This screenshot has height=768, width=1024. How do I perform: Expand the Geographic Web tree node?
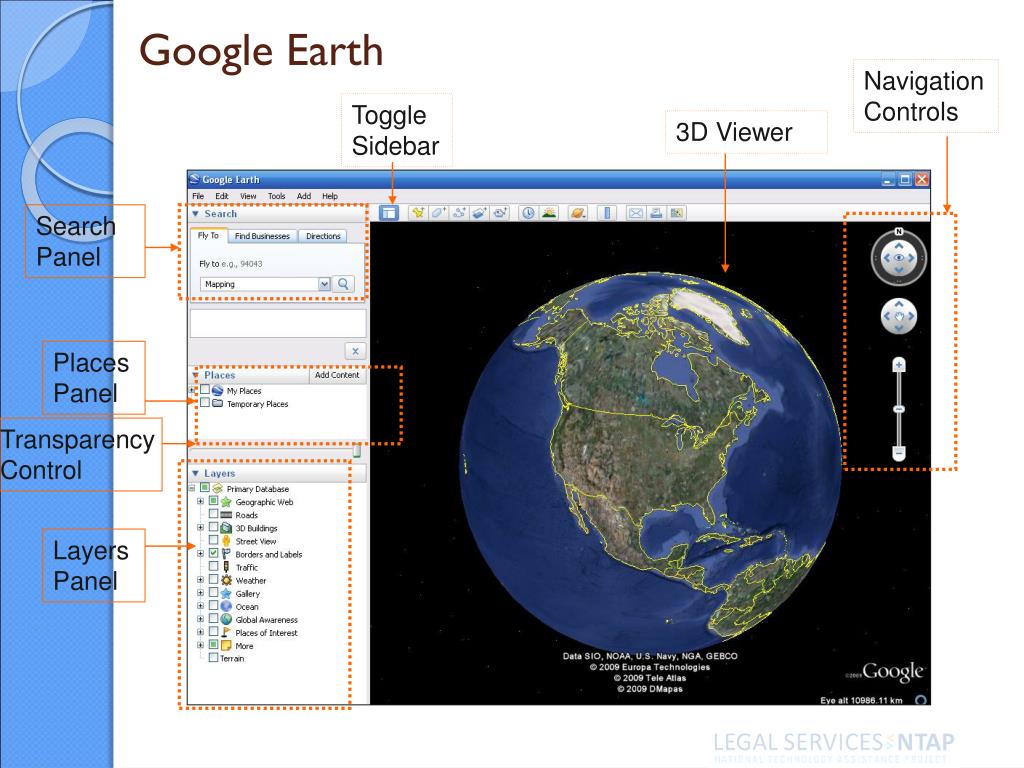200,502
